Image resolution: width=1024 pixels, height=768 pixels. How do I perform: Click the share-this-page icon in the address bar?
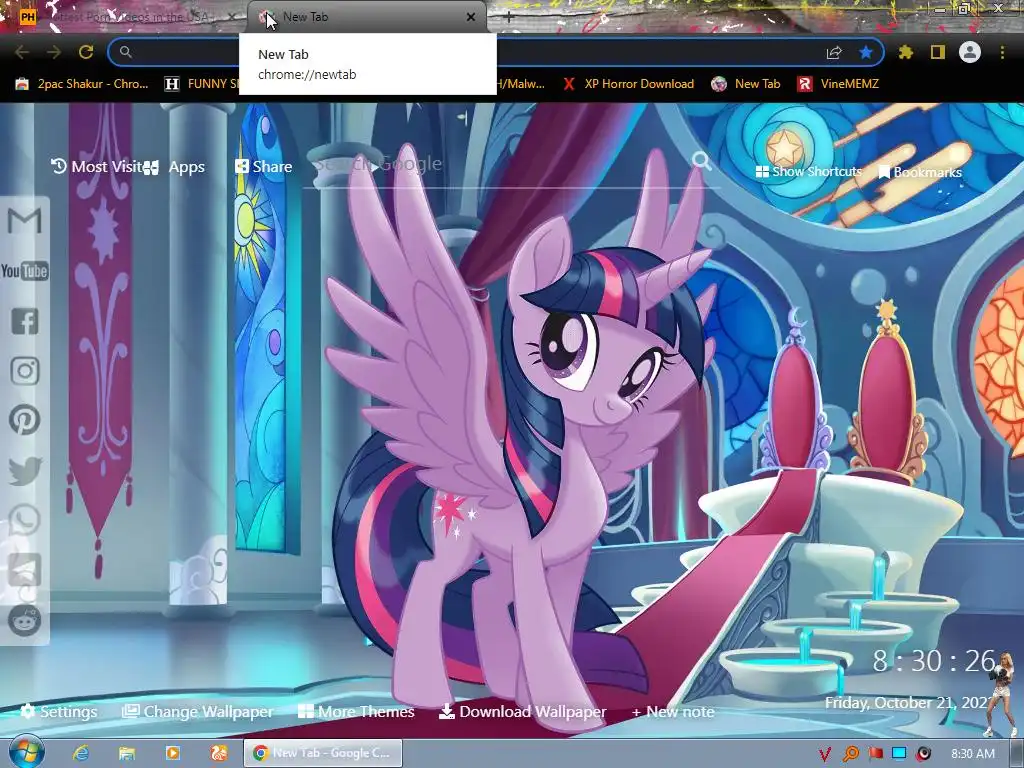[x=834, y=52]
